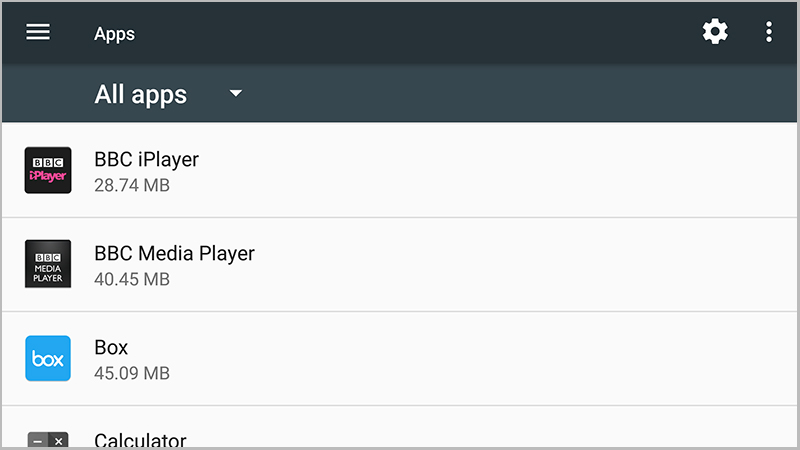The image size is (800, 450).
Task: Open the three-dot overflow menu
Action: pos(768,32)
